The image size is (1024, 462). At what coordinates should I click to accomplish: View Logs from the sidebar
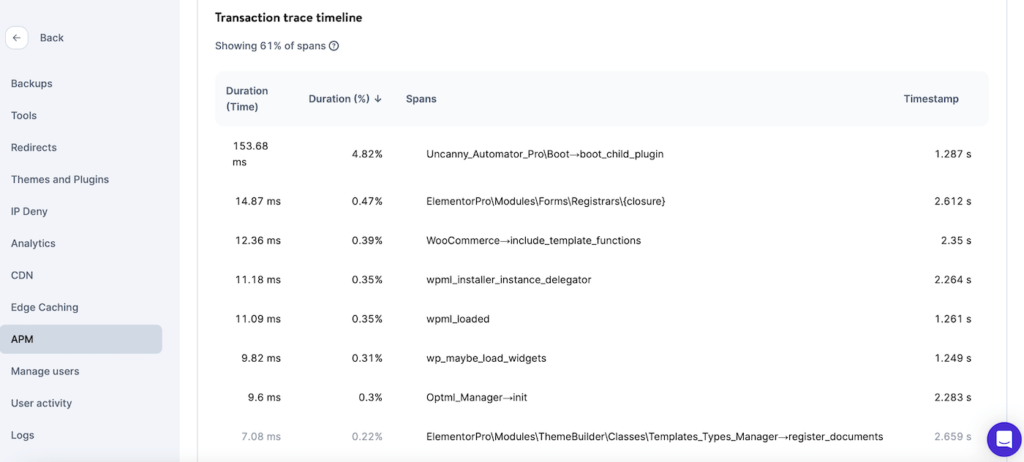click(x=23, y=436)
